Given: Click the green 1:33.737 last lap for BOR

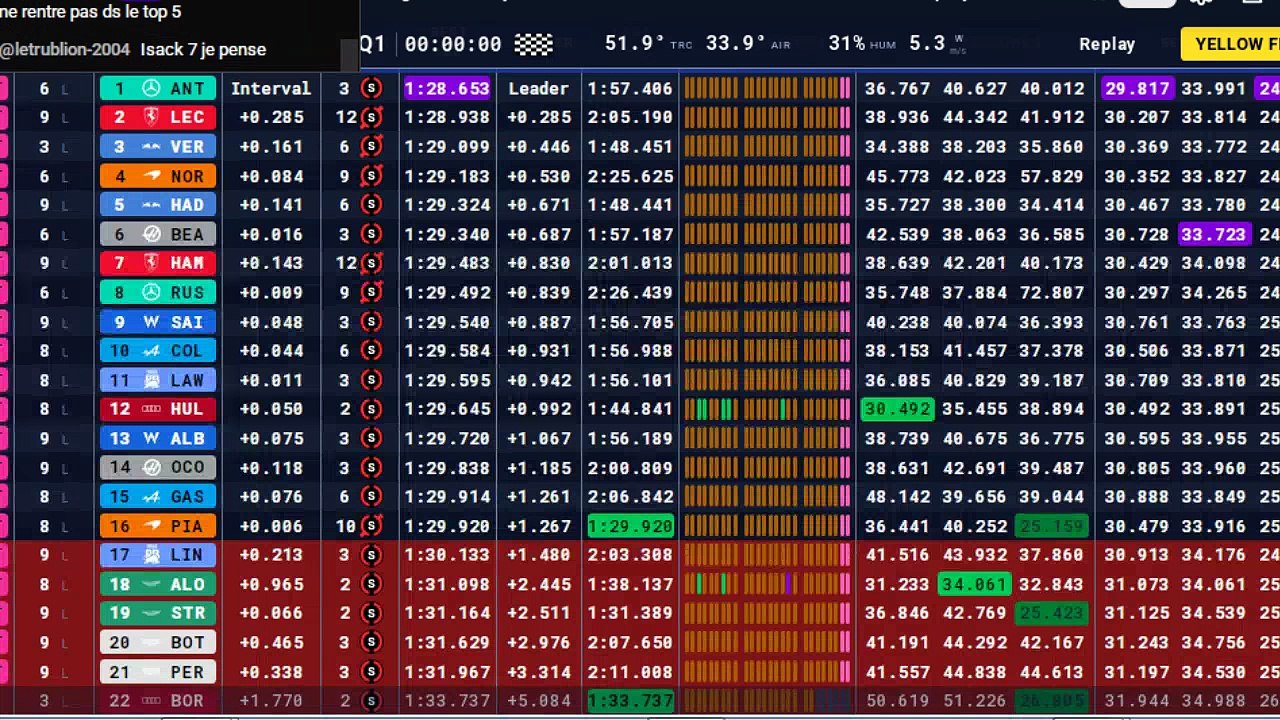Looking at the screenshot, I should click(x=630, y=702).
